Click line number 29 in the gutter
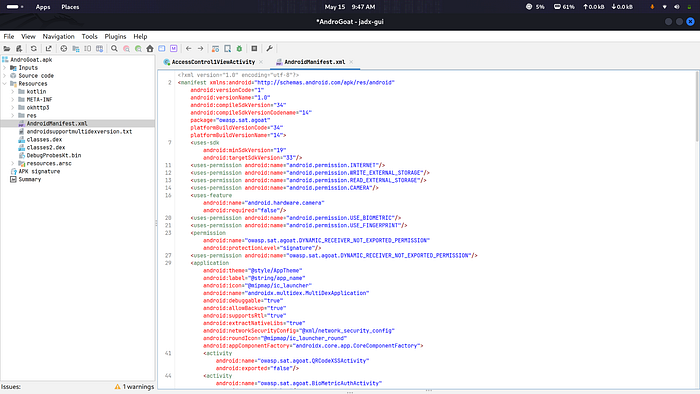Viewport: 700px width, 394px height. 168,263
